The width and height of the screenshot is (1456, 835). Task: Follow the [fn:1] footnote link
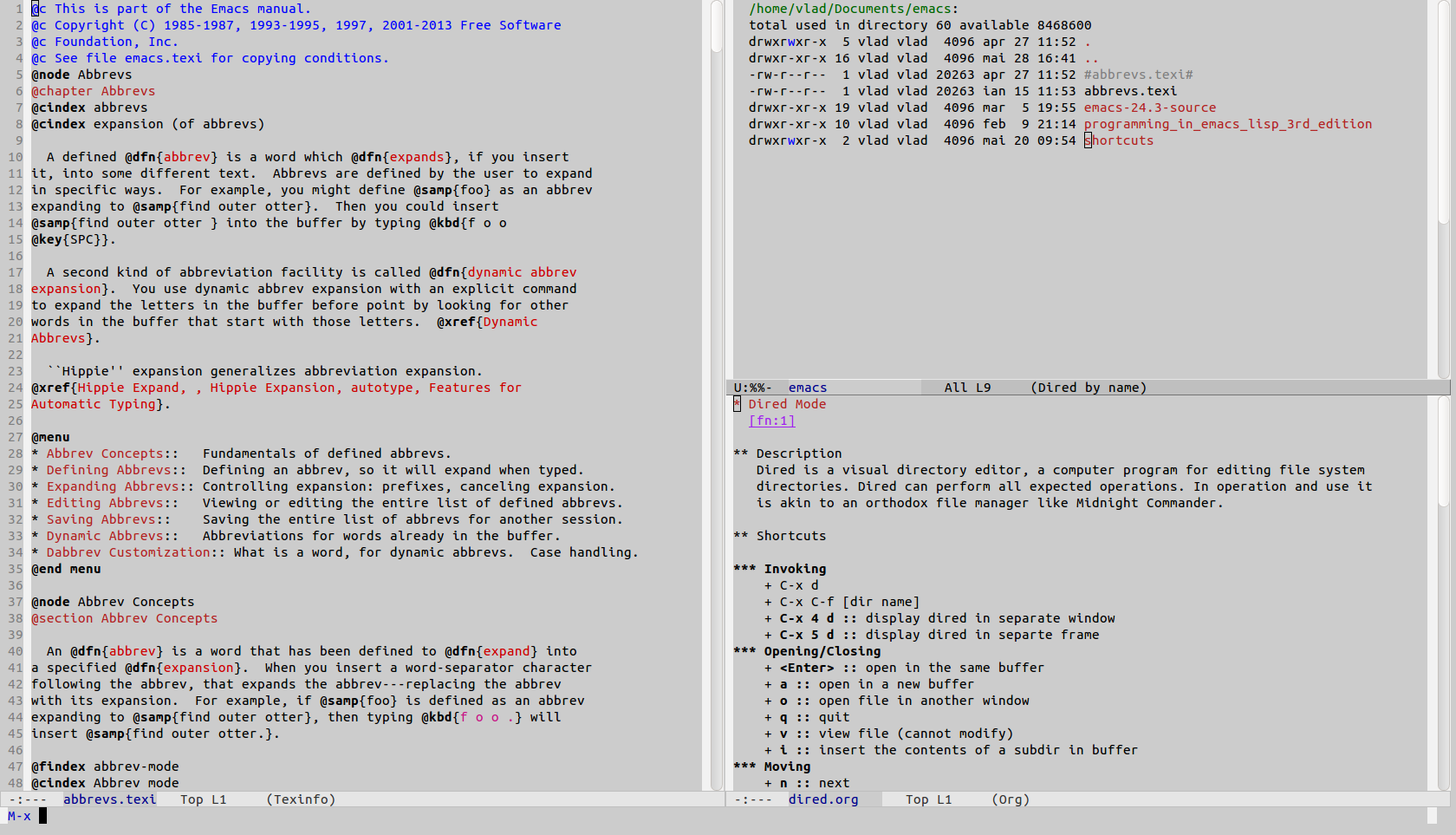771,421
